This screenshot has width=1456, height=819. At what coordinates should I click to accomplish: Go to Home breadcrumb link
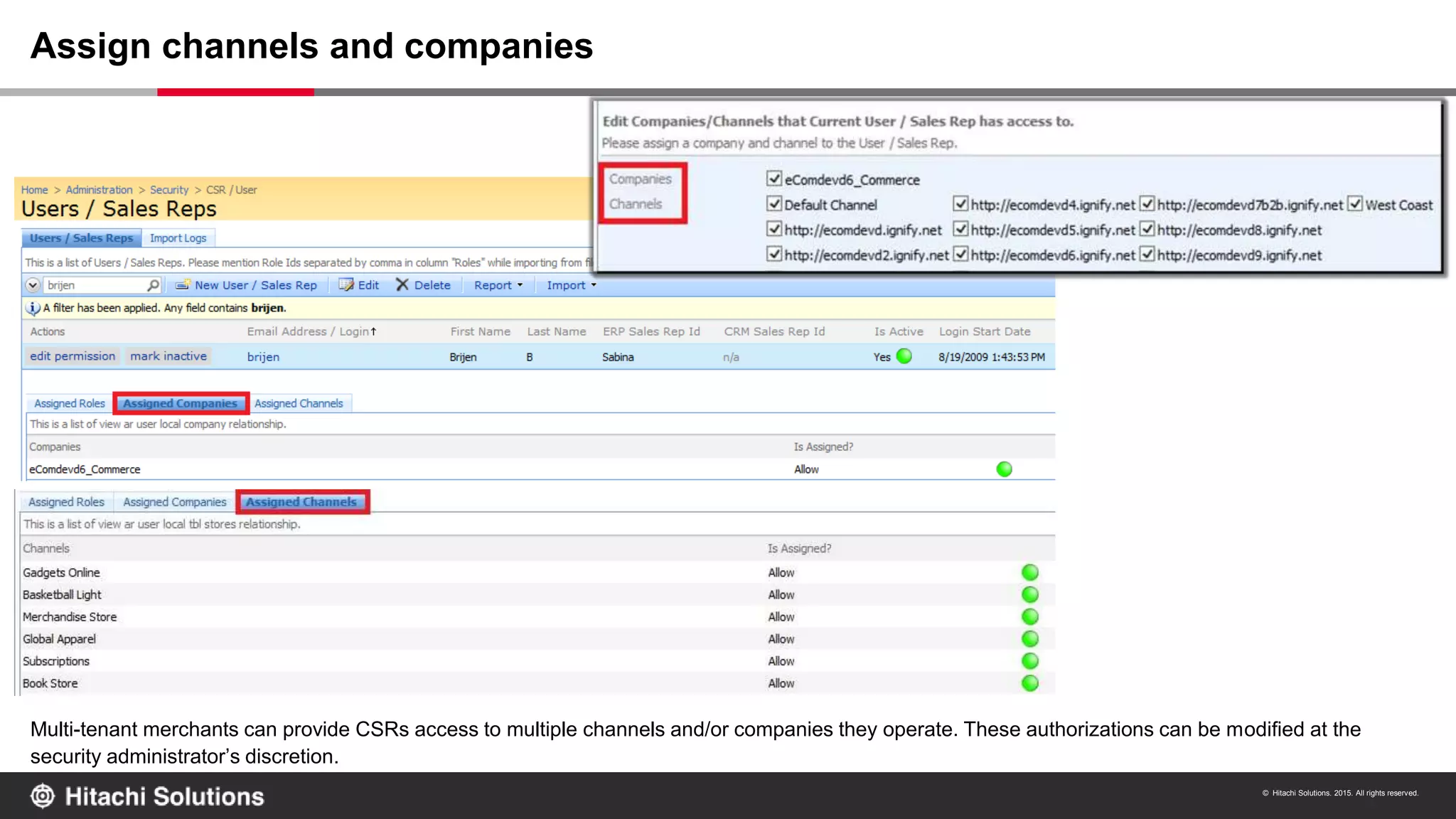pos(34,190)
